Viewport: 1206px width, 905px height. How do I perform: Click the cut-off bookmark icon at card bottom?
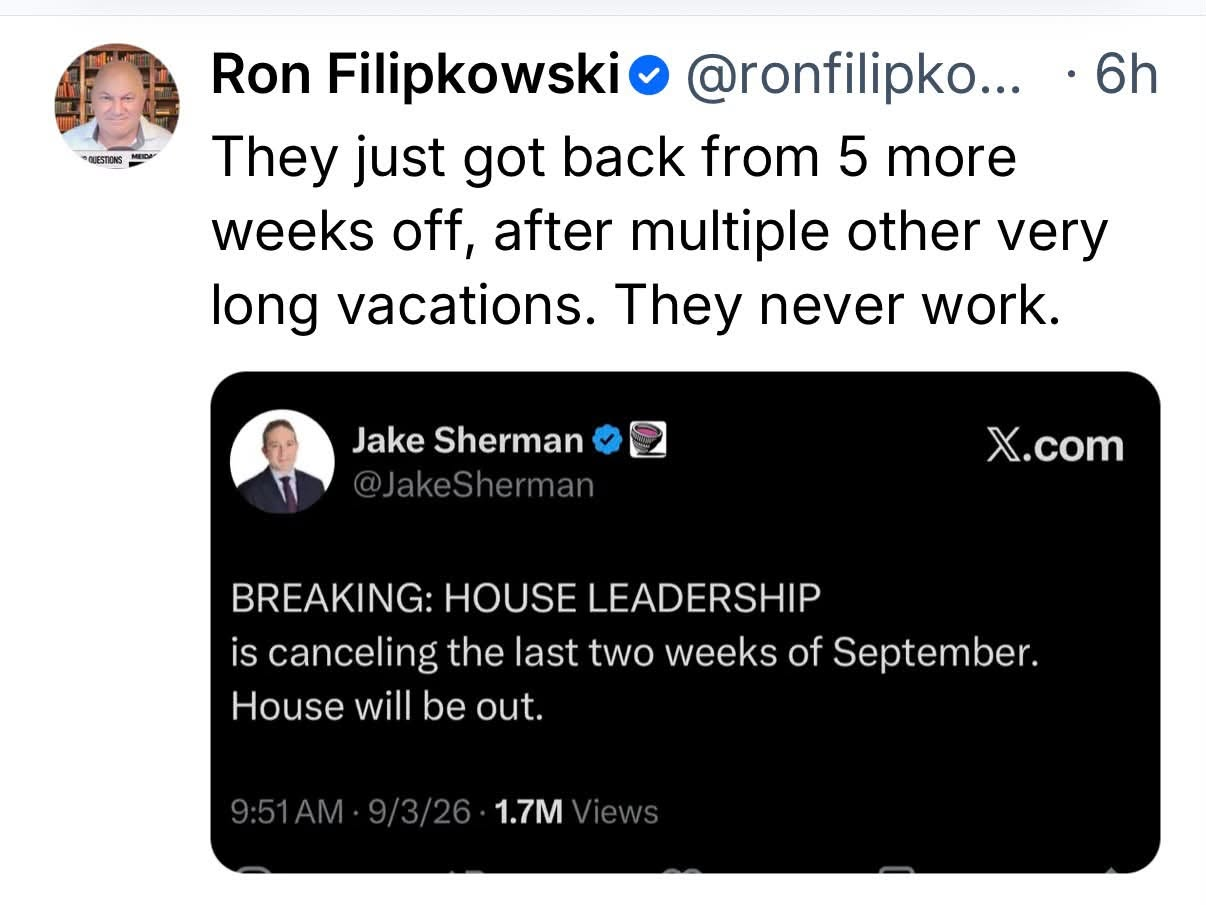point(896,870)
